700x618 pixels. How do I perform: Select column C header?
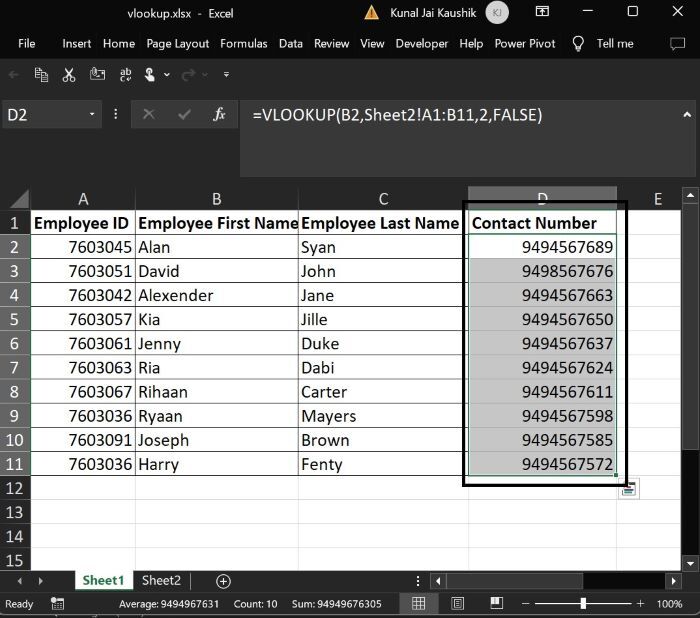click(x=383, y=199)
